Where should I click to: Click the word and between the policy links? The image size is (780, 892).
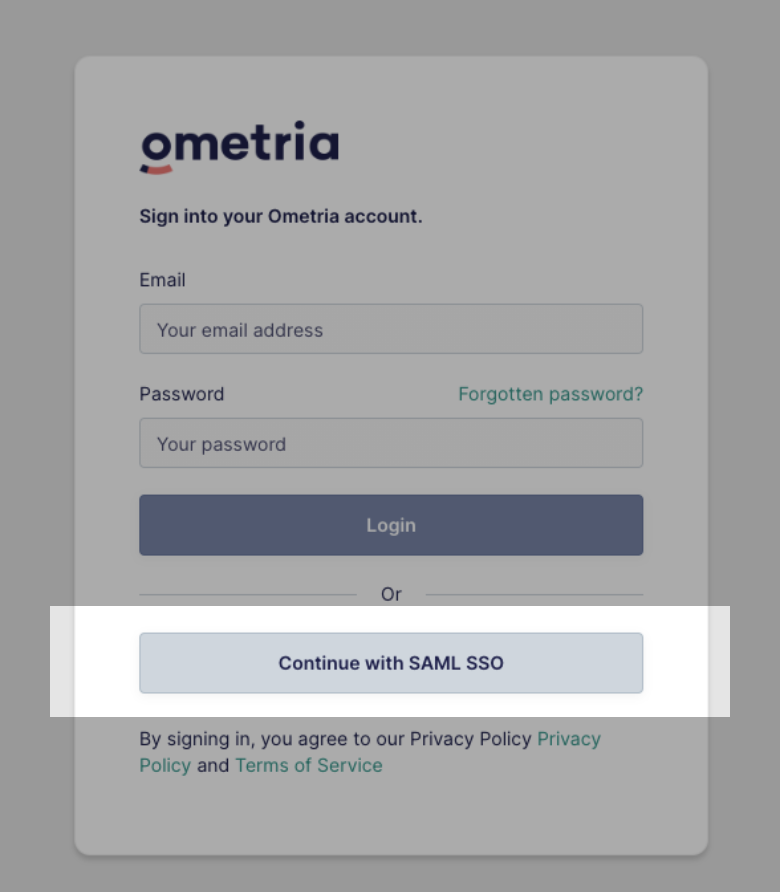point(213,765)
